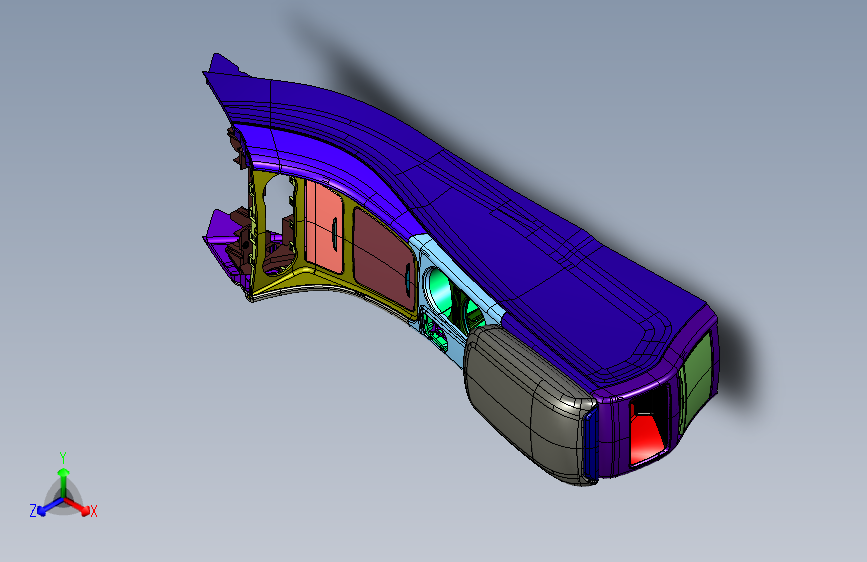Select the red rear vent opening
Viewport: 867px width, 562px height.
click(647, 438)
